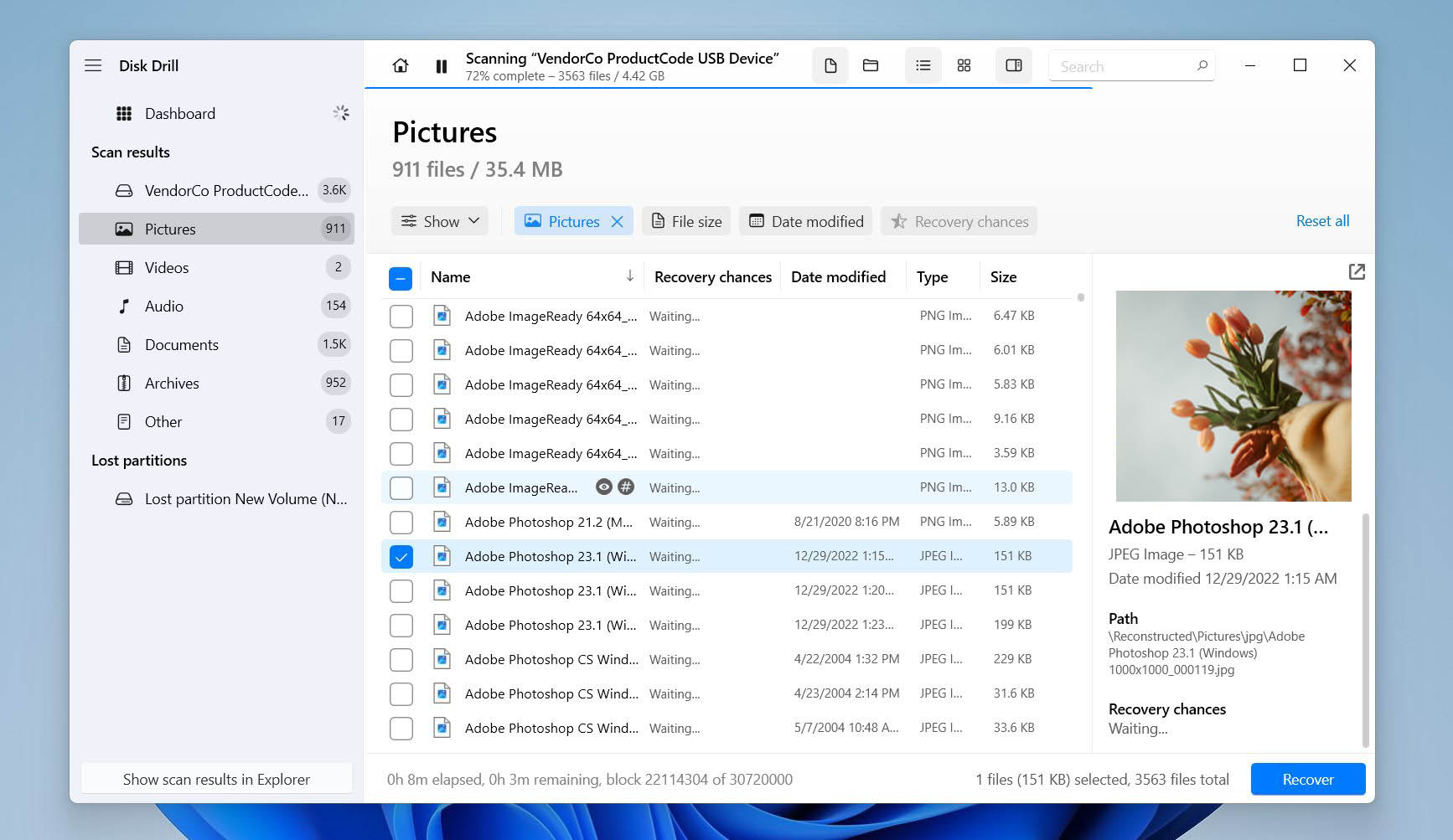The height and width of the screenshot is (840, 1453).
Task: Sort by Name column header
Action: [451, 276]
